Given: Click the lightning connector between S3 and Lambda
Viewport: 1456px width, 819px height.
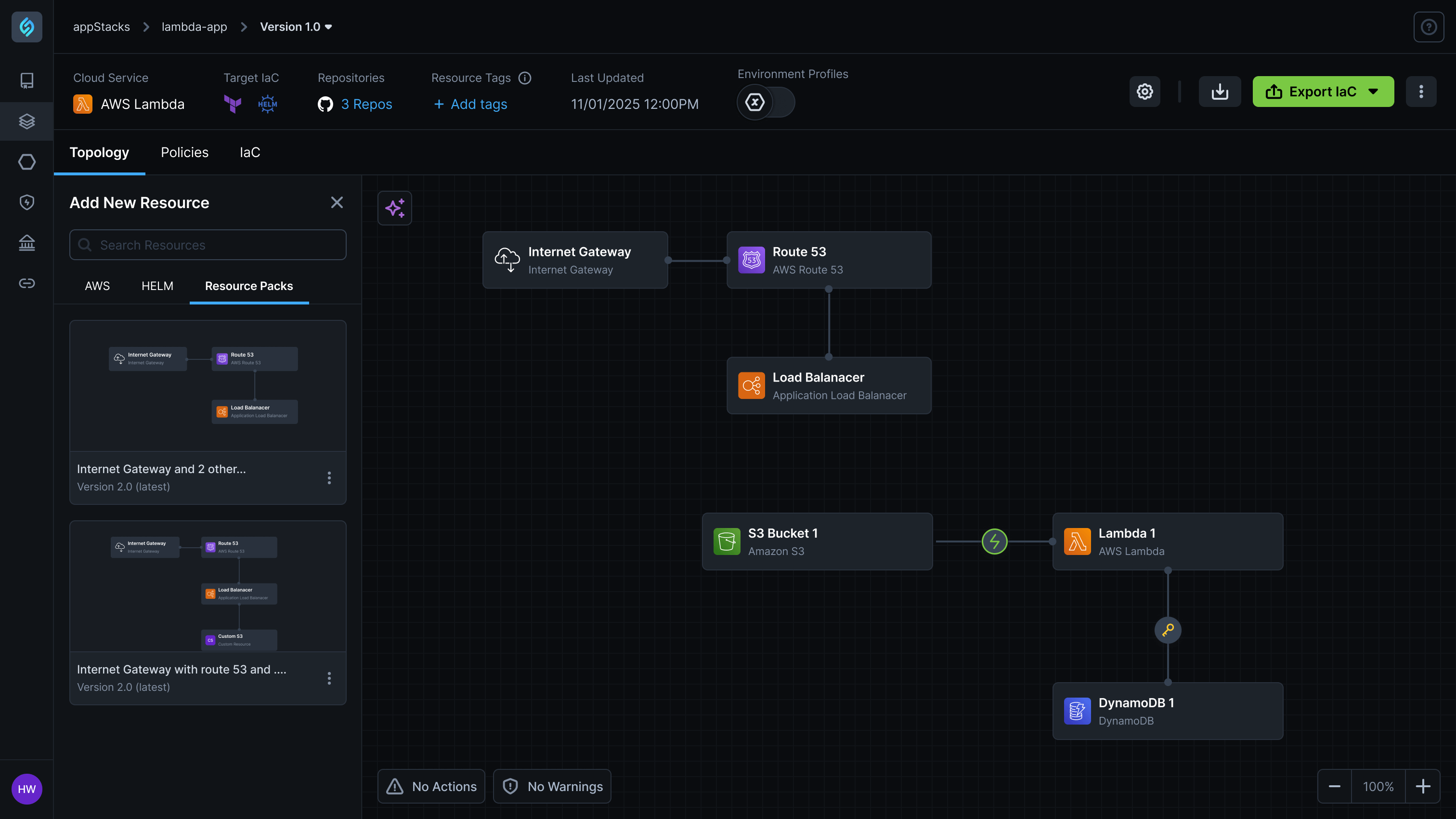Looking at the screenshot, I should pyautogui.click(x=995, y=542).
